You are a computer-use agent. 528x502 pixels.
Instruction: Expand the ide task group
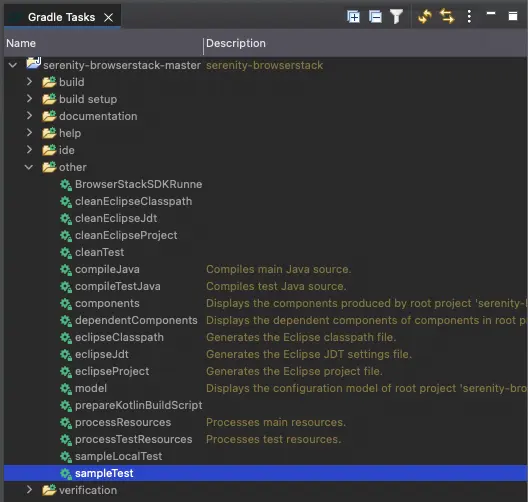tap(29, 149)
